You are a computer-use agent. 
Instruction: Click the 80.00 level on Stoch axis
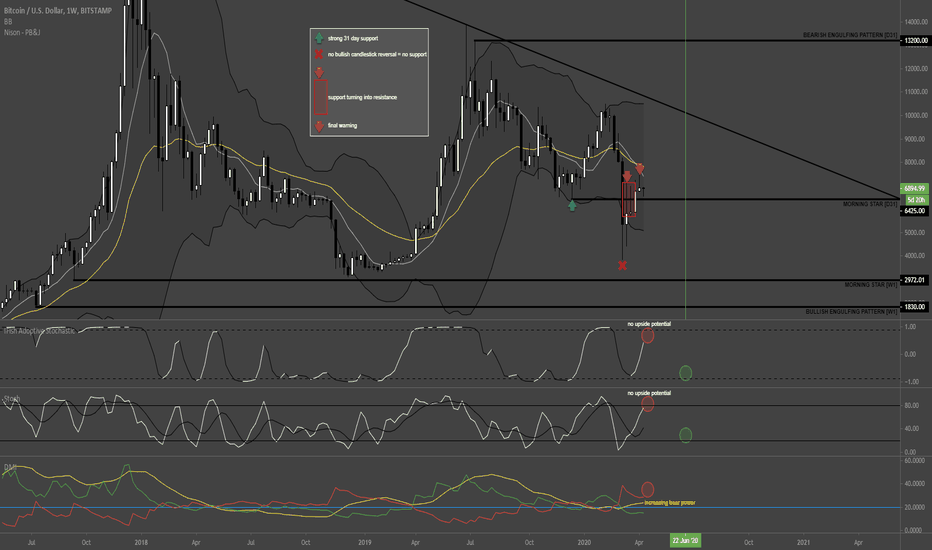click(x=911, y=406)
